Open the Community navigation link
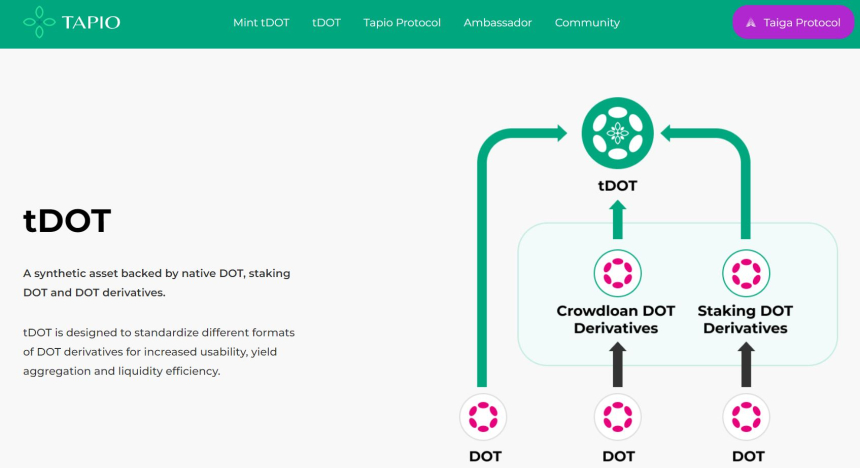 click(587, 23)
